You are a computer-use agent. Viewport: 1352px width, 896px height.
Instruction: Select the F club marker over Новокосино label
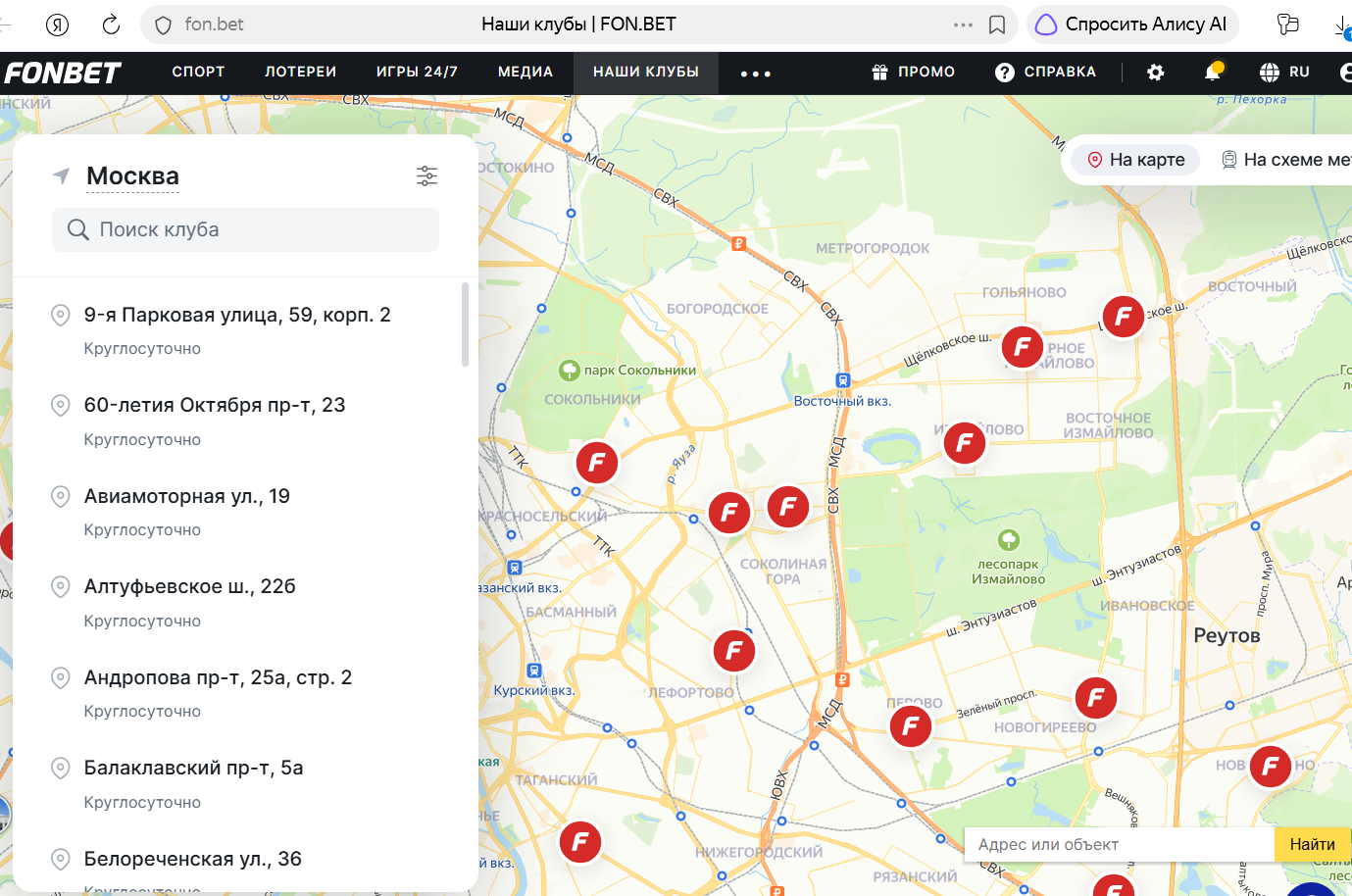pos(1271,766)
